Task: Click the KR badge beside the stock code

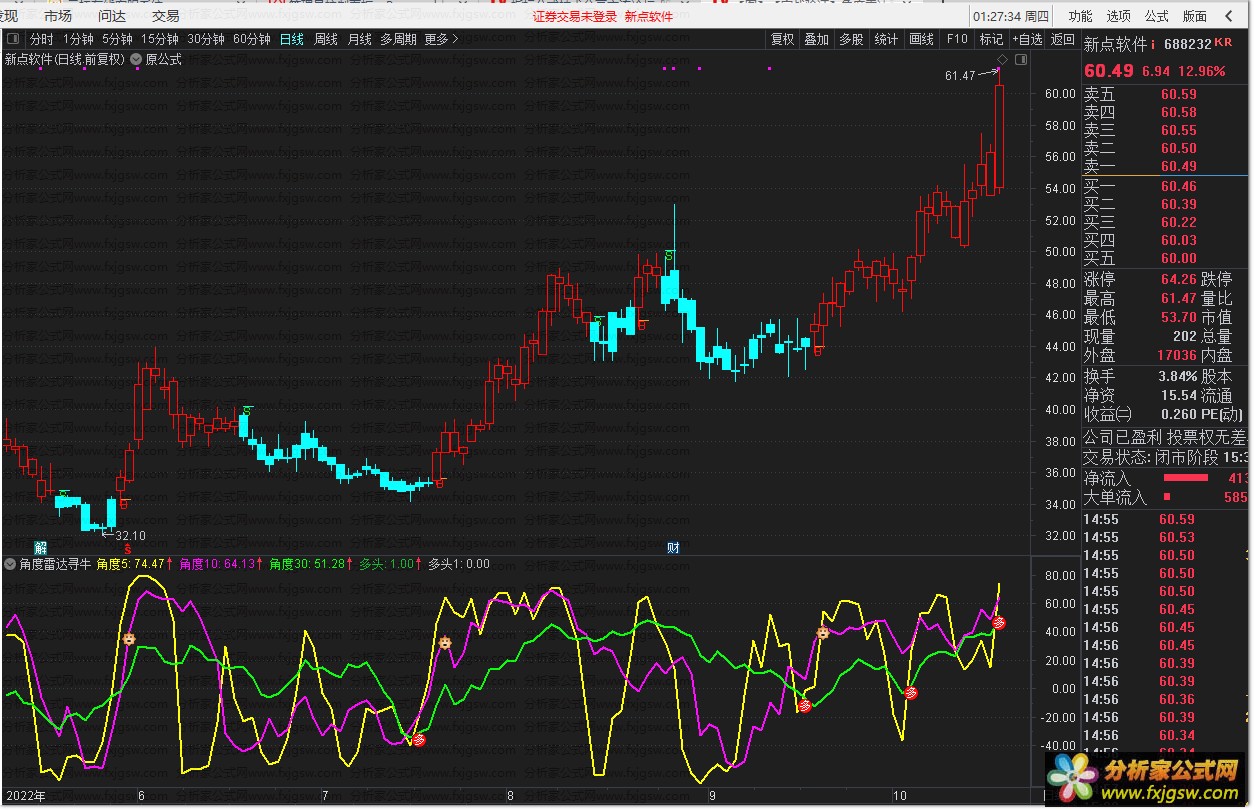Action: tap(1224, 43)
